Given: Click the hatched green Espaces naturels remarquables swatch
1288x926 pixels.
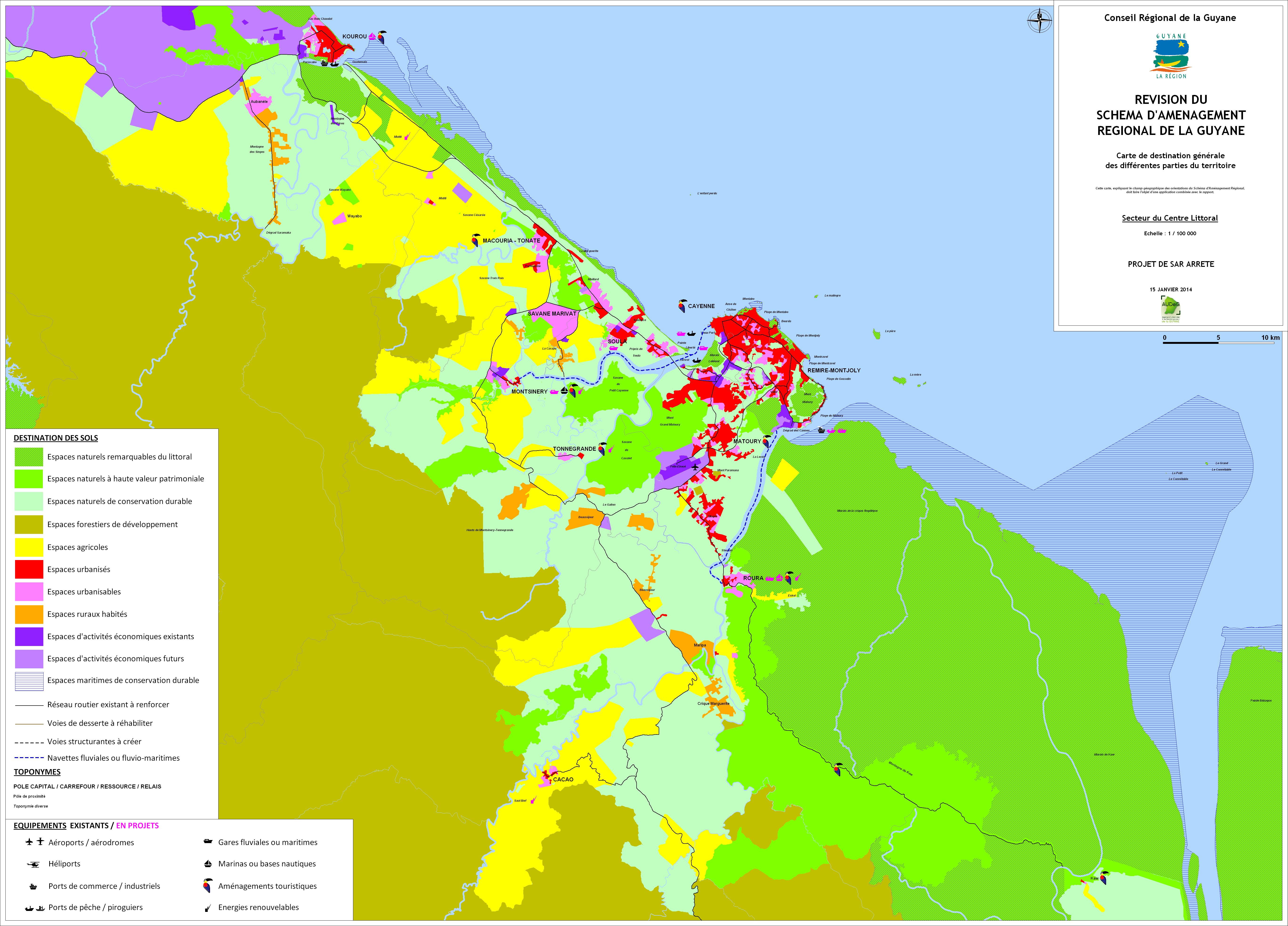Looking at the screenshot, I should 29,457.
